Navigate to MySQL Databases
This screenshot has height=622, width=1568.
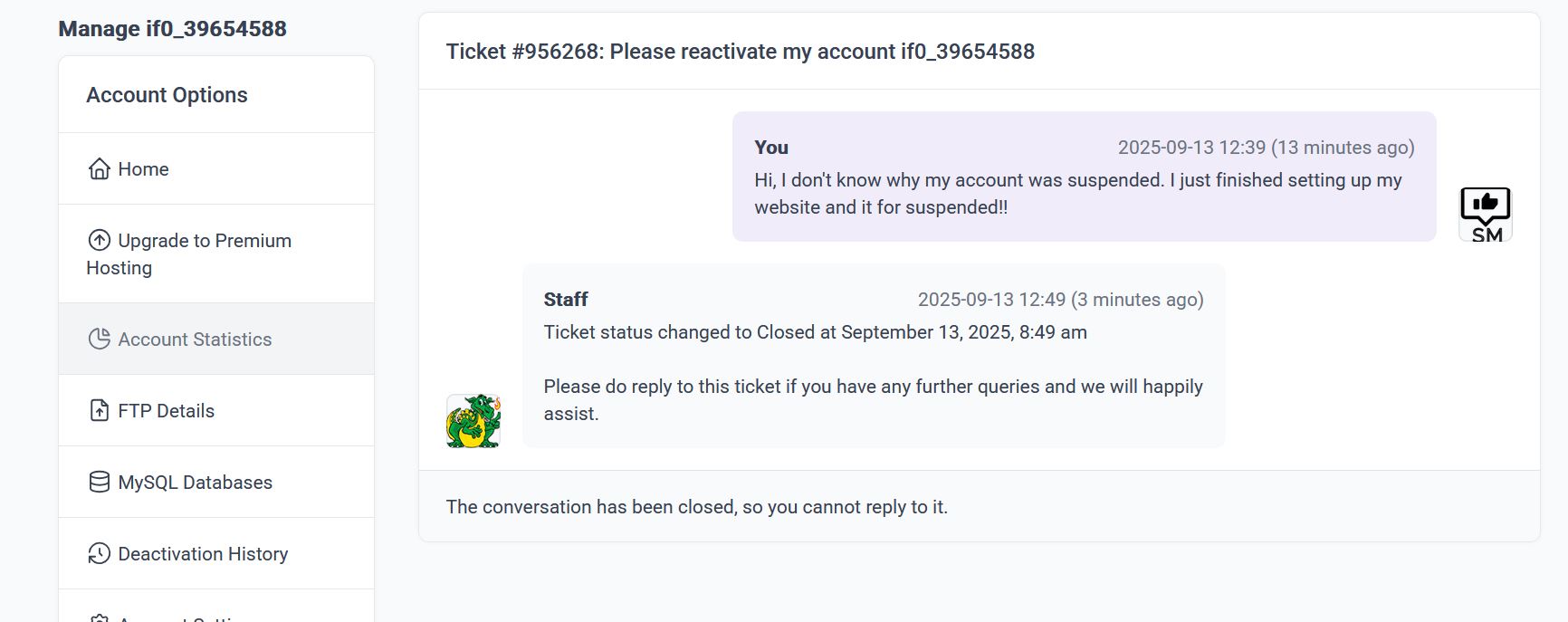(195, 483)
